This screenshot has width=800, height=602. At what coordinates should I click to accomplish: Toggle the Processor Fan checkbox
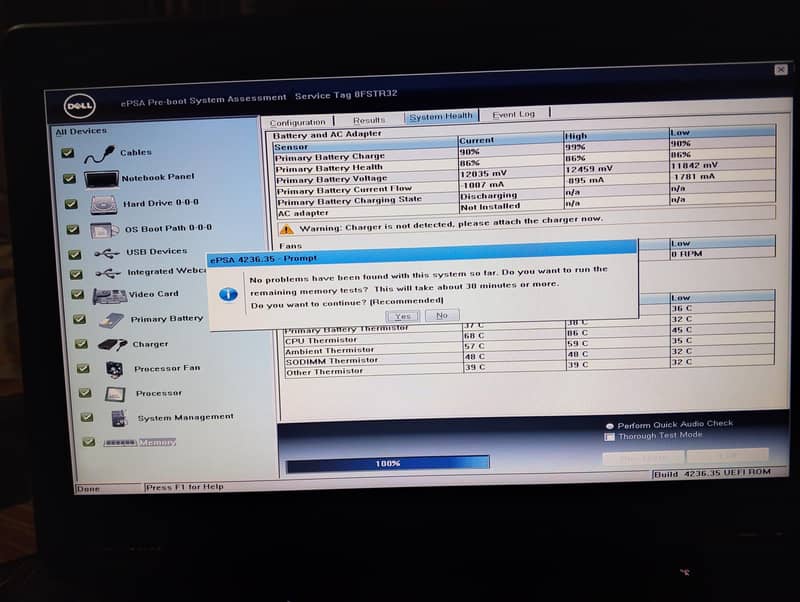click(83, 368)
